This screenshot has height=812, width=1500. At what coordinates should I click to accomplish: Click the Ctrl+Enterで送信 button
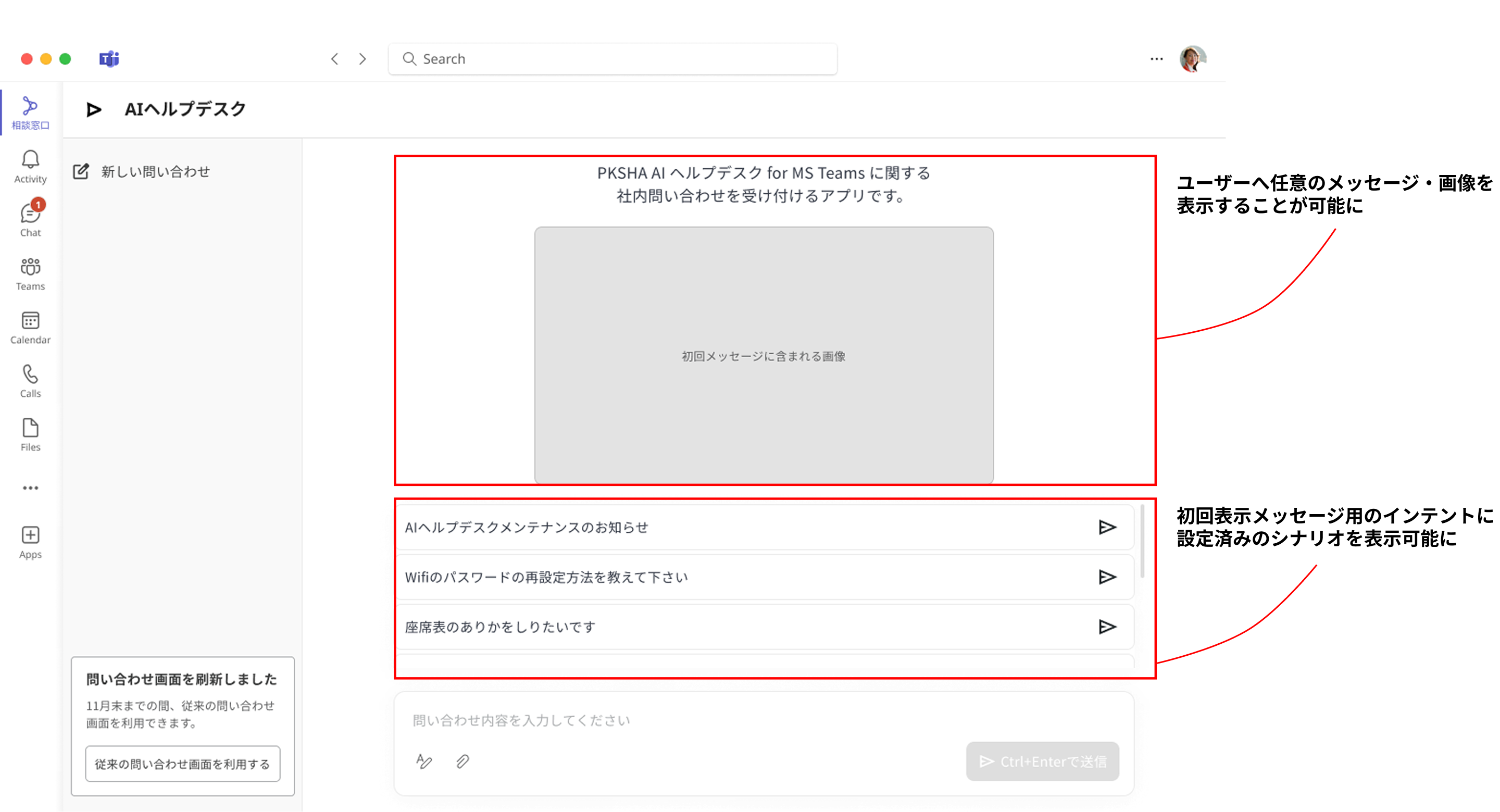(x=1042, y=761)
